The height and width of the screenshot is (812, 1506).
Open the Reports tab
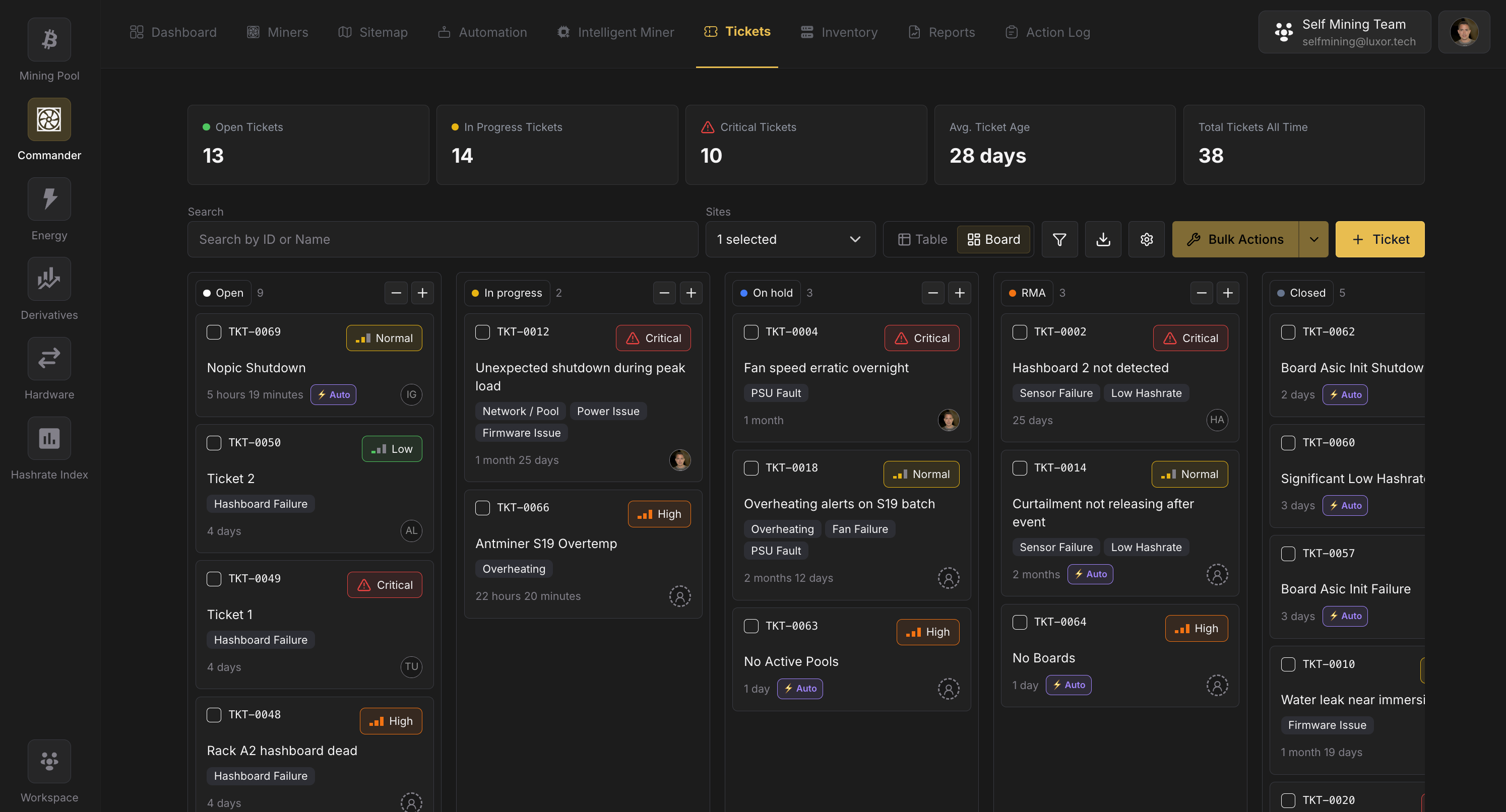click(942, 32)
